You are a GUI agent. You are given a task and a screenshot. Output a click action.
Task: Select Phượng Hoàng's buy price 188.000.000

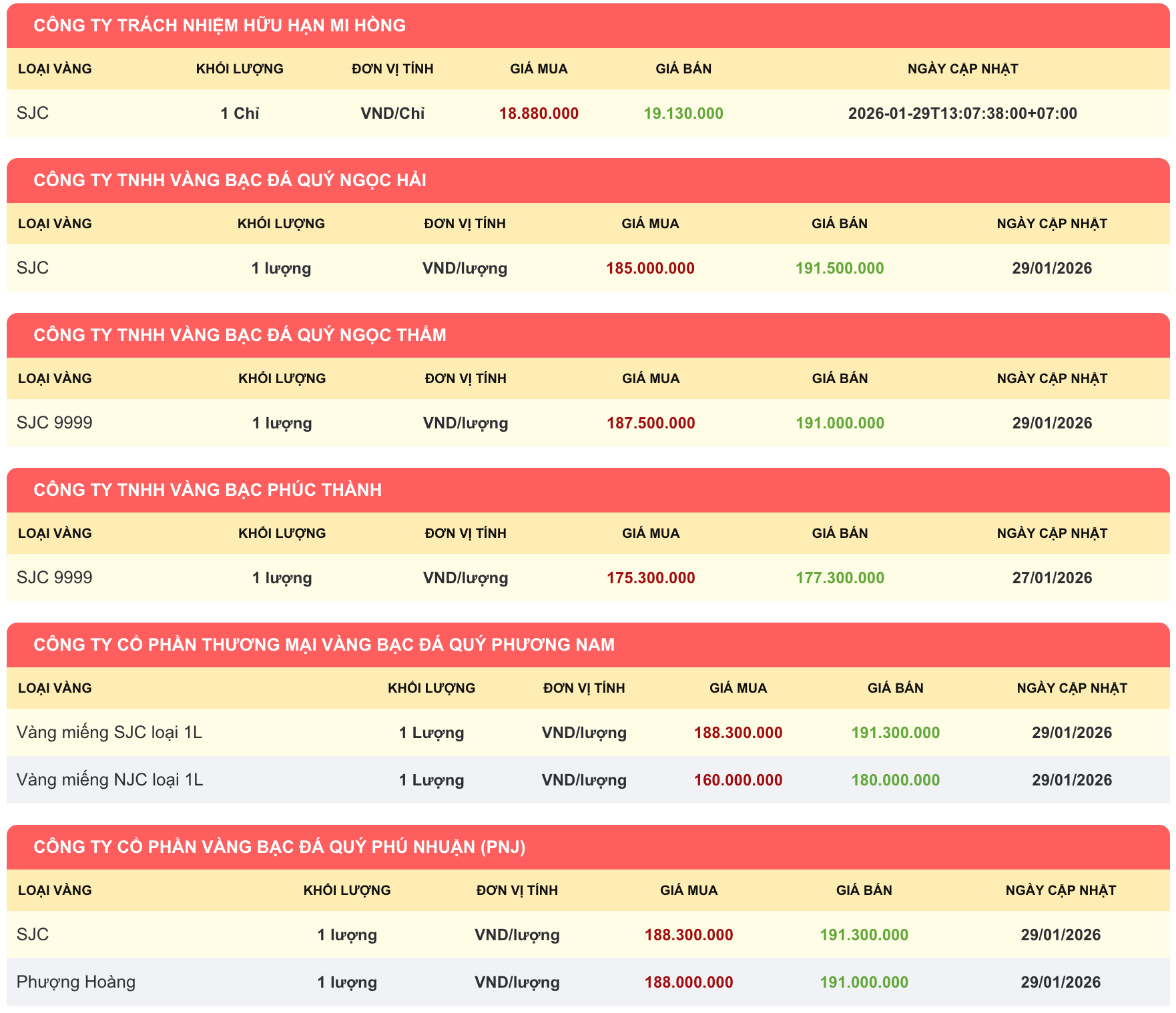point(688,982)
